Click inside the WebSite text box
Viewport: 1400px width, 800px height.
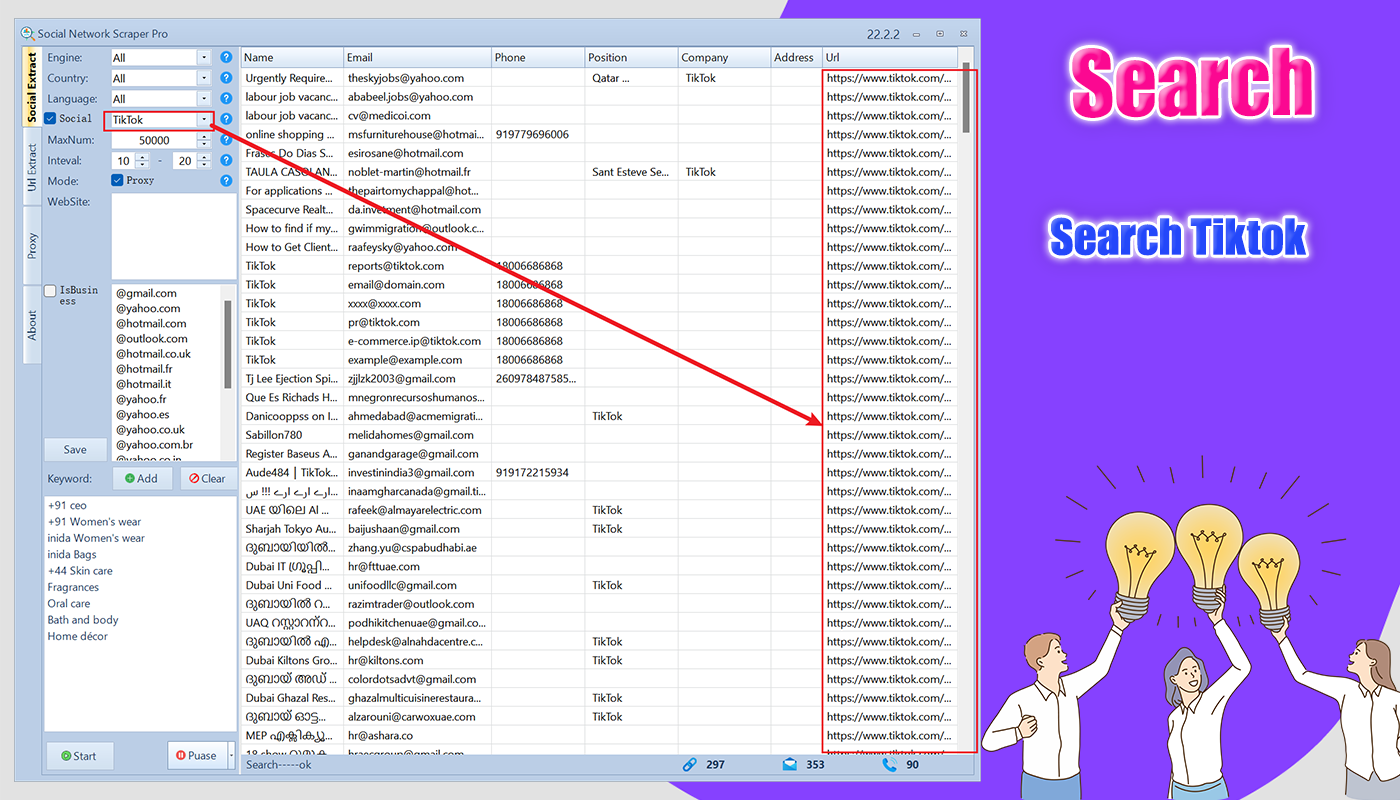click(x=173, y=236)
